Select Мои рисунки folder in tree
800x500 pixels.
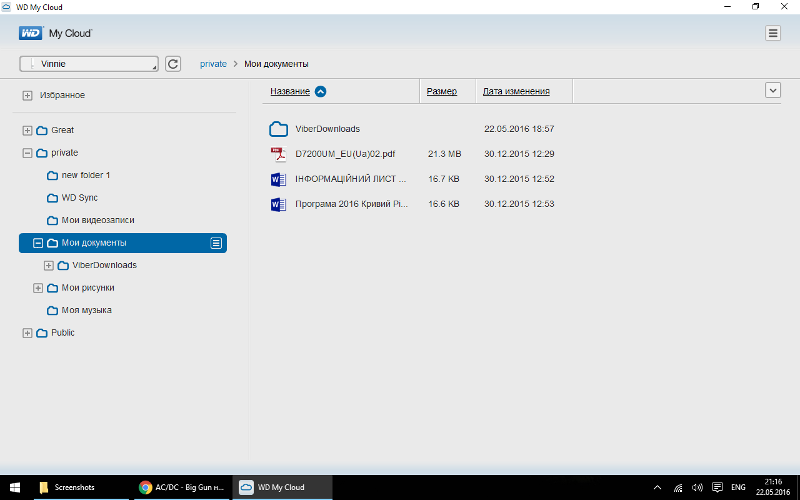tap(88, 287)
